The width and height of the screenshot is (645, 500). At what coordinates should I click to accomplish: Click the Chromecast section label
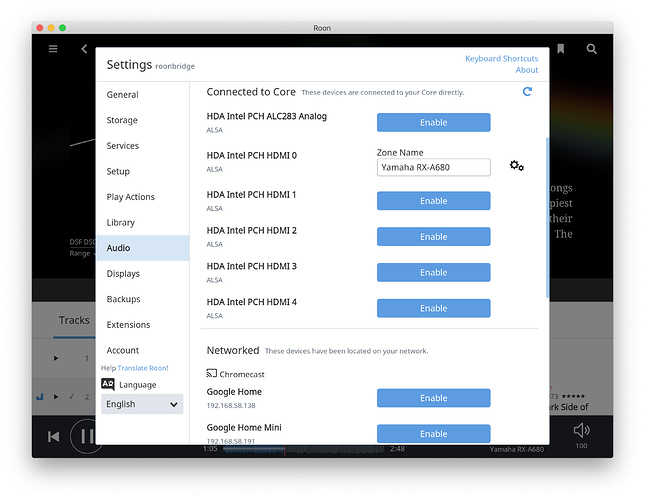tap(242, 374)
